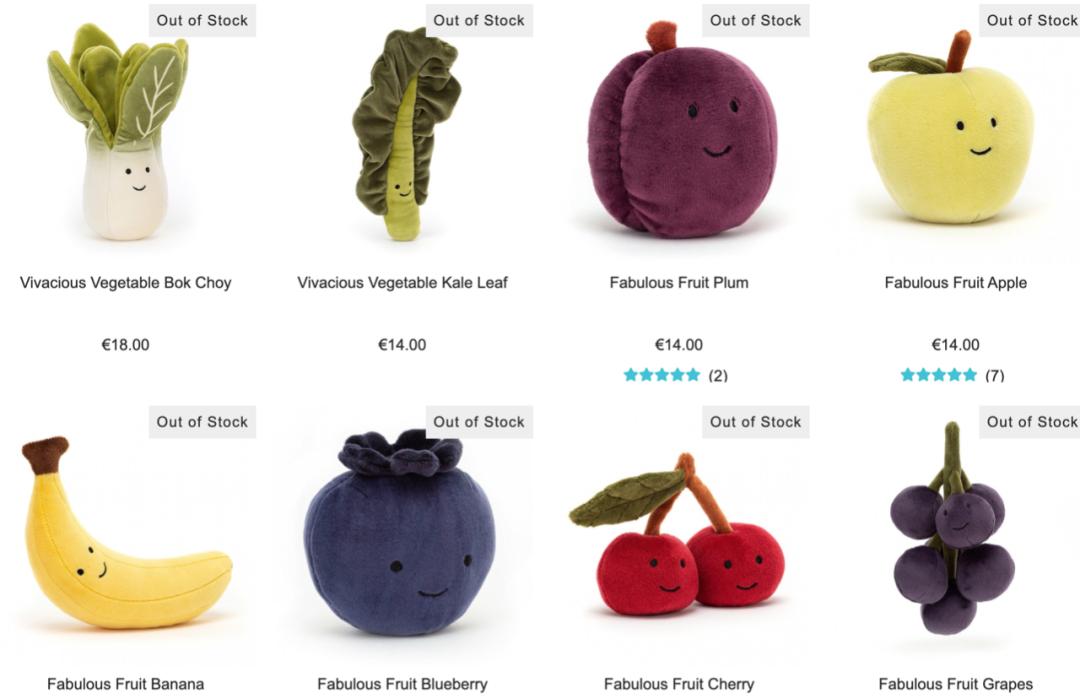Select the Fabulous Fruit Banana title
This screenshot has height=699, width=1080.
click(125, 684)
